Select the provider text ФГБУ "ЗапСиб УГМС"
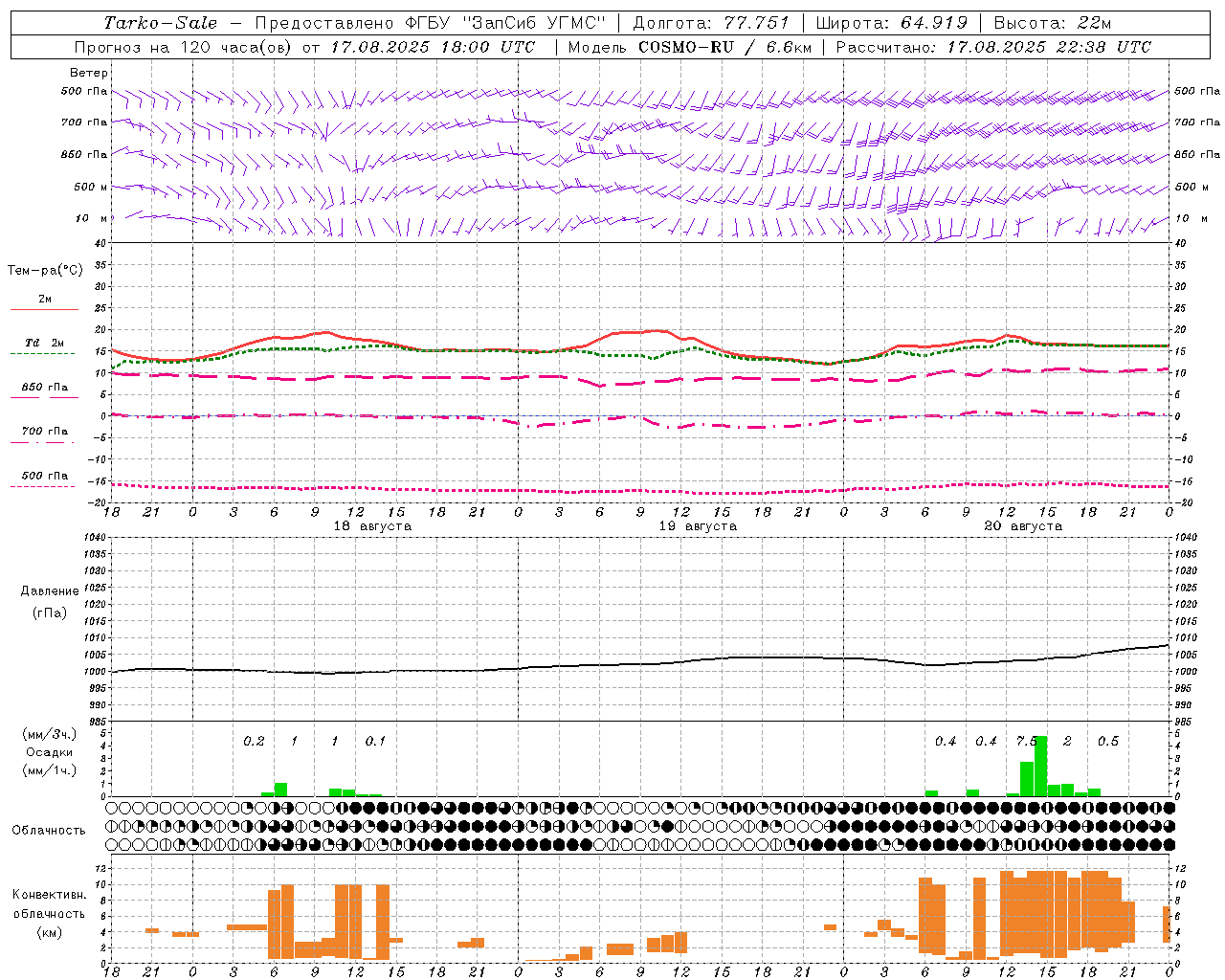Screen dimensions: 1225x980 coord(507,23)
